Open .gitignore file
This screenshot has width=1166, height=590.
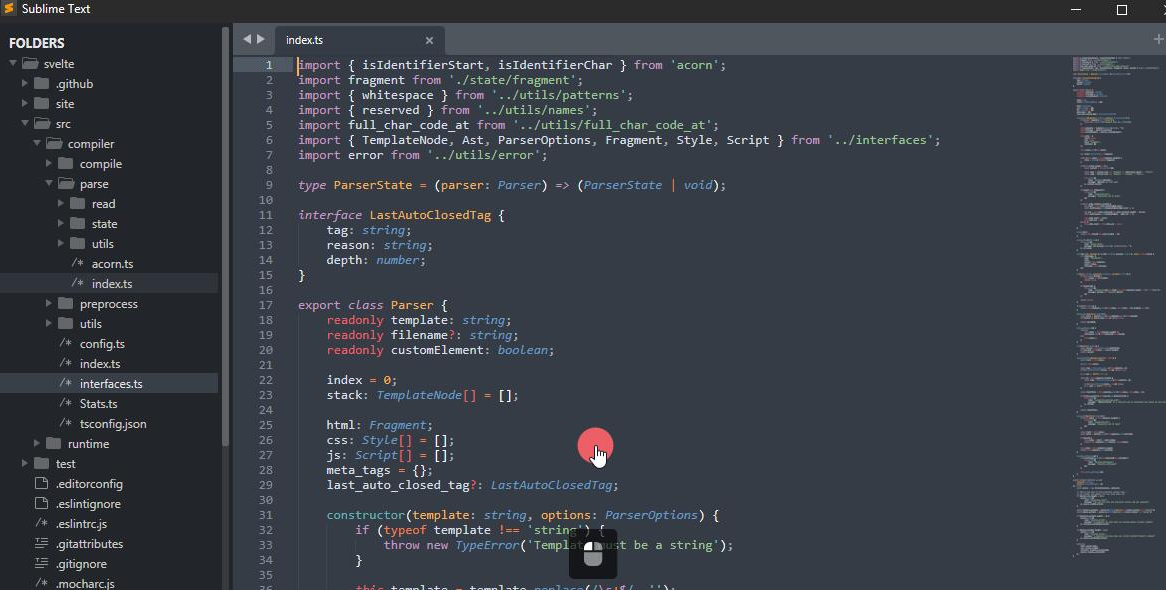click(x=81, y=564)
